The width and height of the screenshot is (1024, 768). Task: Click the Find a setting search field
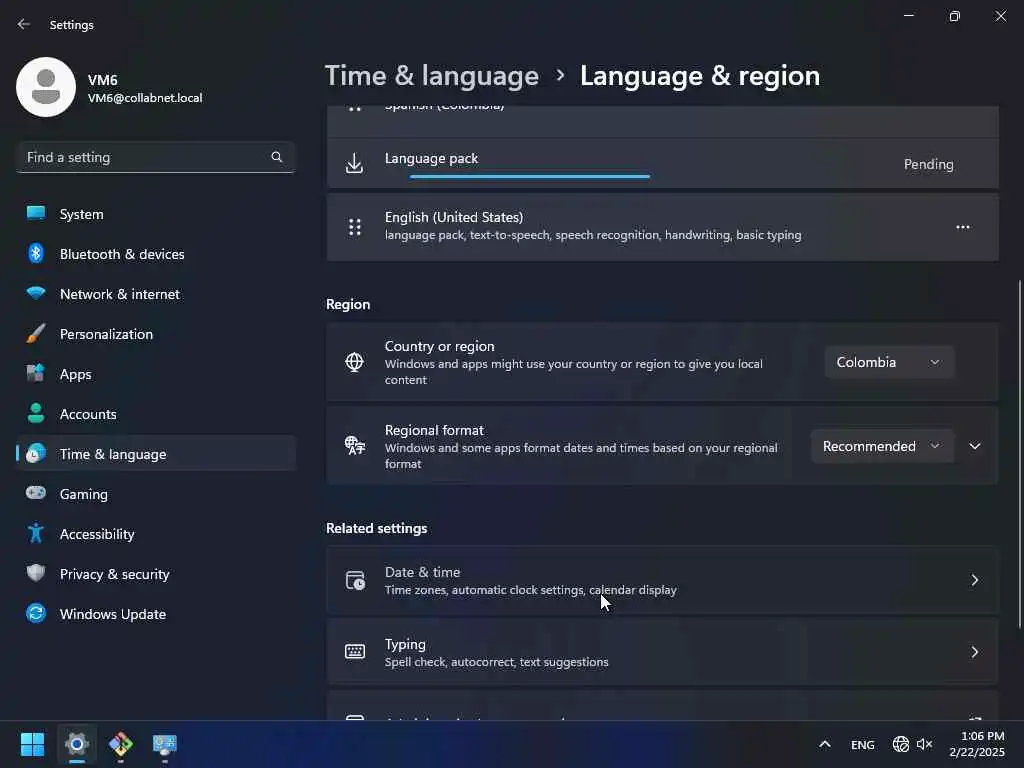156,157
